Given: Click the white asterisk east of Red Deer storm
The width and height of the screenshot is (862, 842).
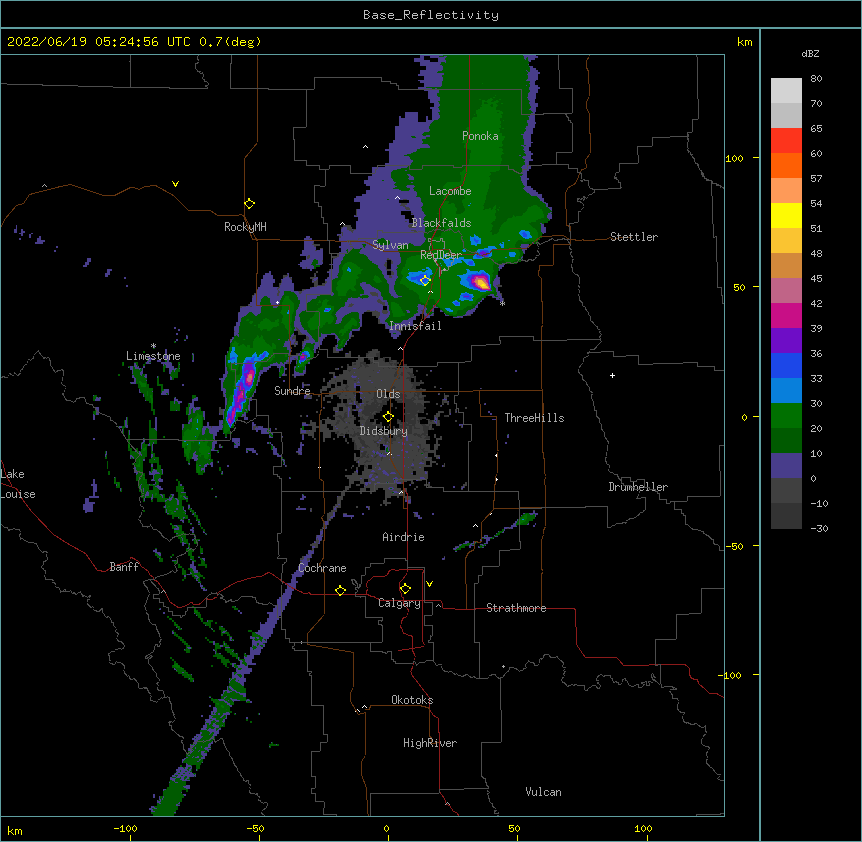Looking at the screenshot, I should tap(502, 303).
